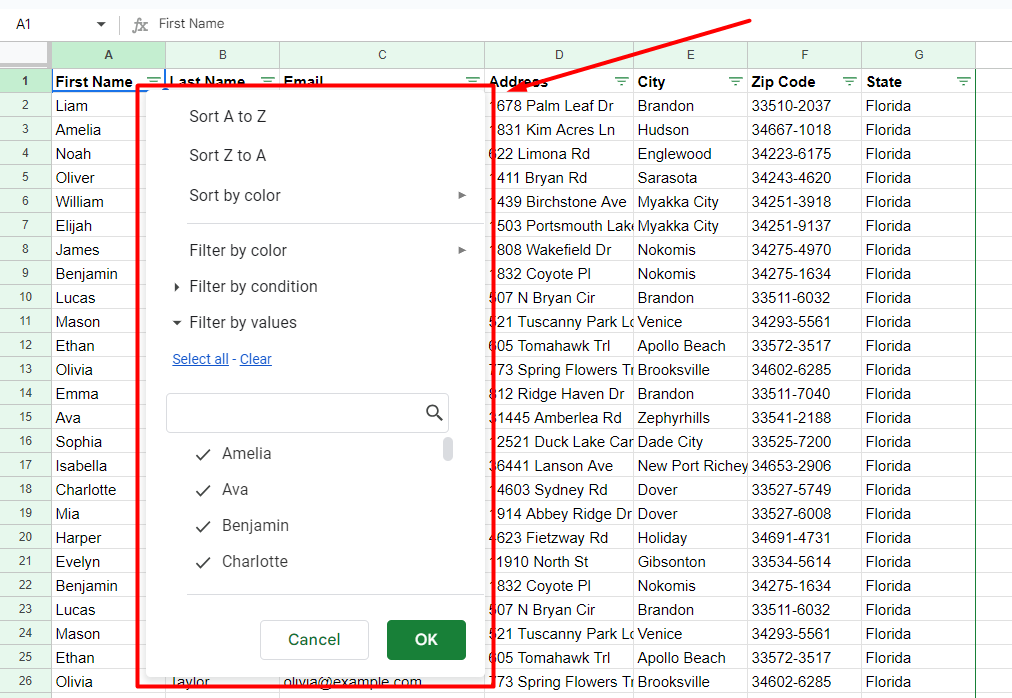The image size is (1012, 698).
Task: Select cell containing William
Action: coord(94,201)
